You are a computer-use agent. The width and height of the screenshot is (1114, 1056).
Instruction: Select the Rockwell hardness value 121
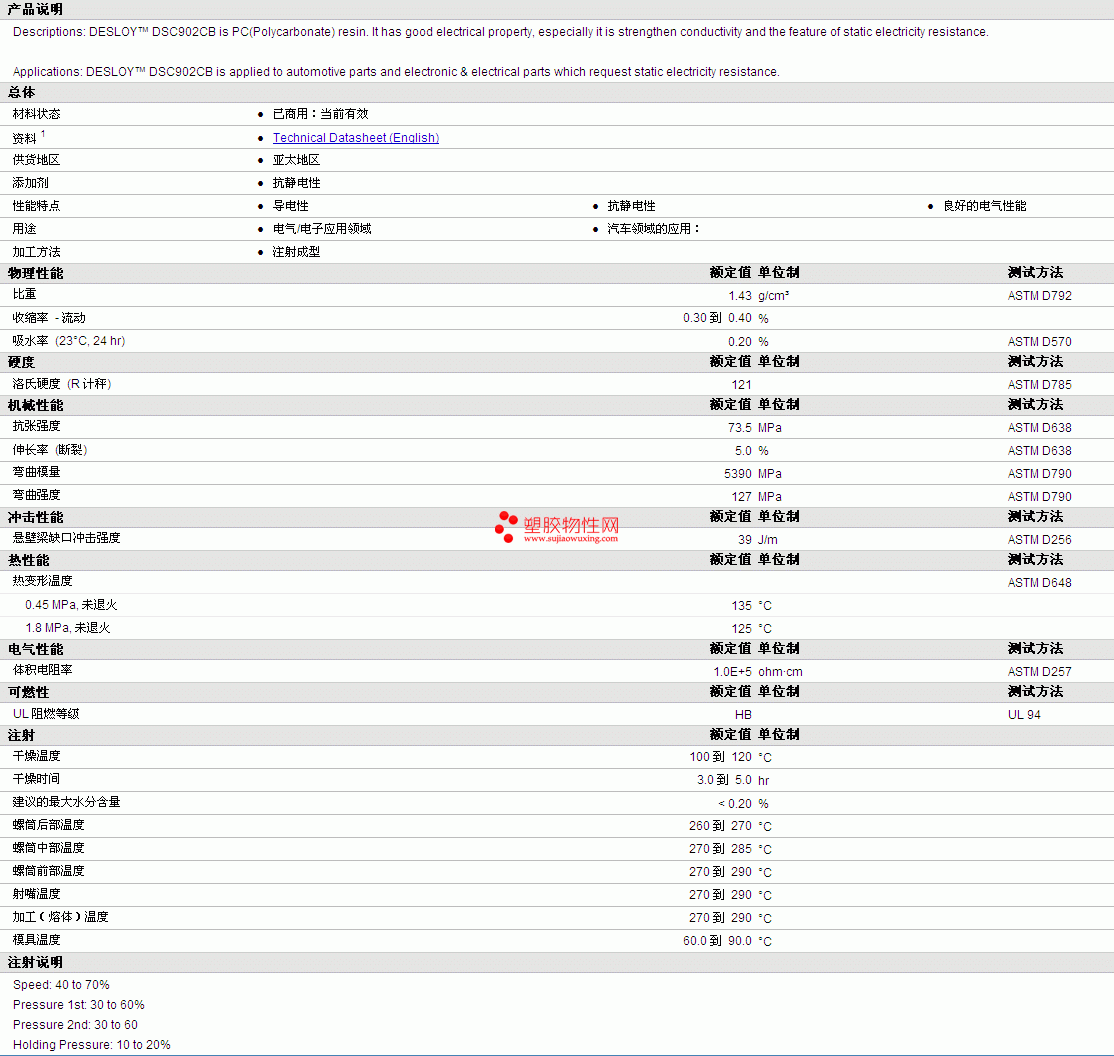click(x=741, y=384)
